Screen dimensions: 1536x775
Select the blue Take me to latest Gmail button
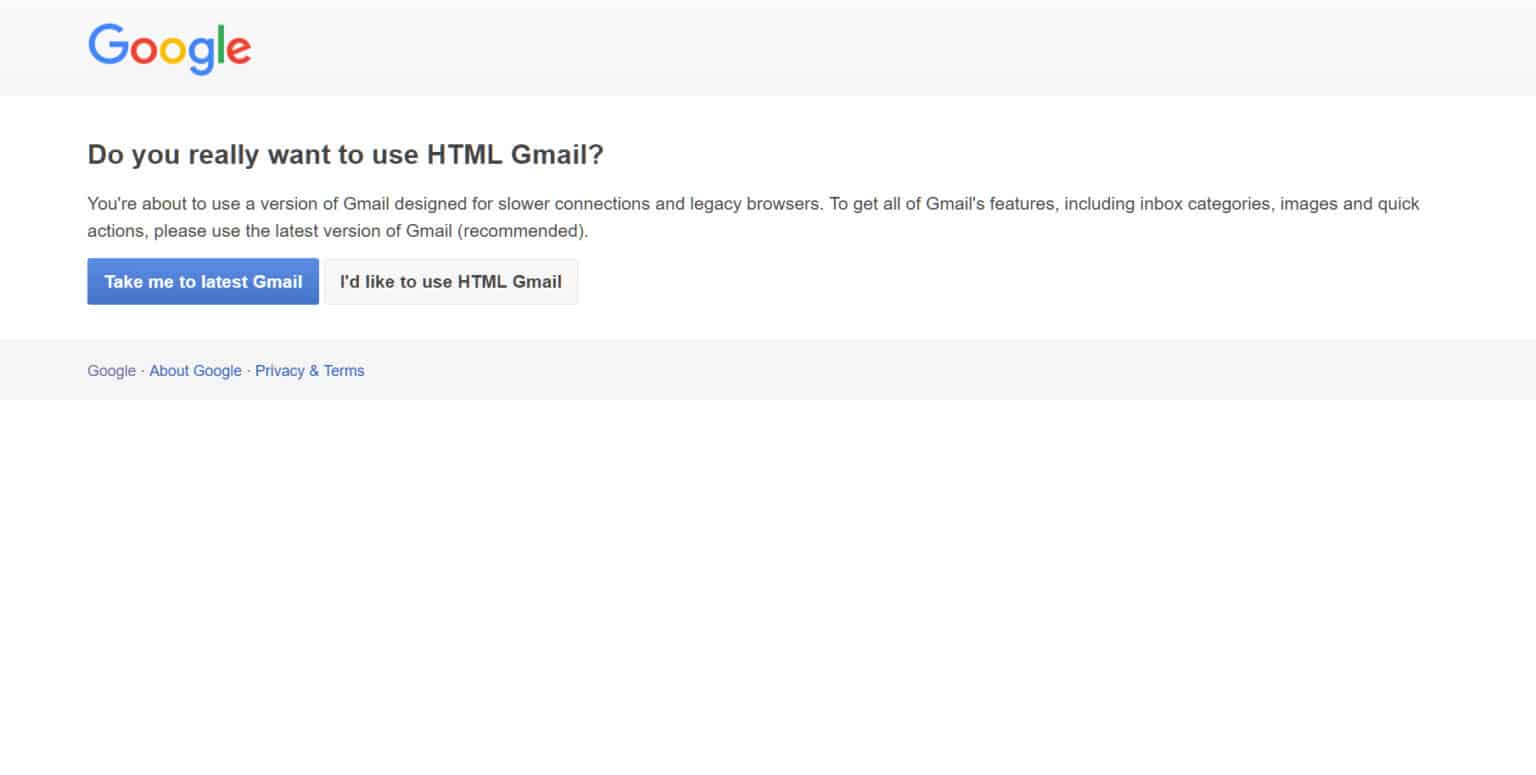(202, 281)
